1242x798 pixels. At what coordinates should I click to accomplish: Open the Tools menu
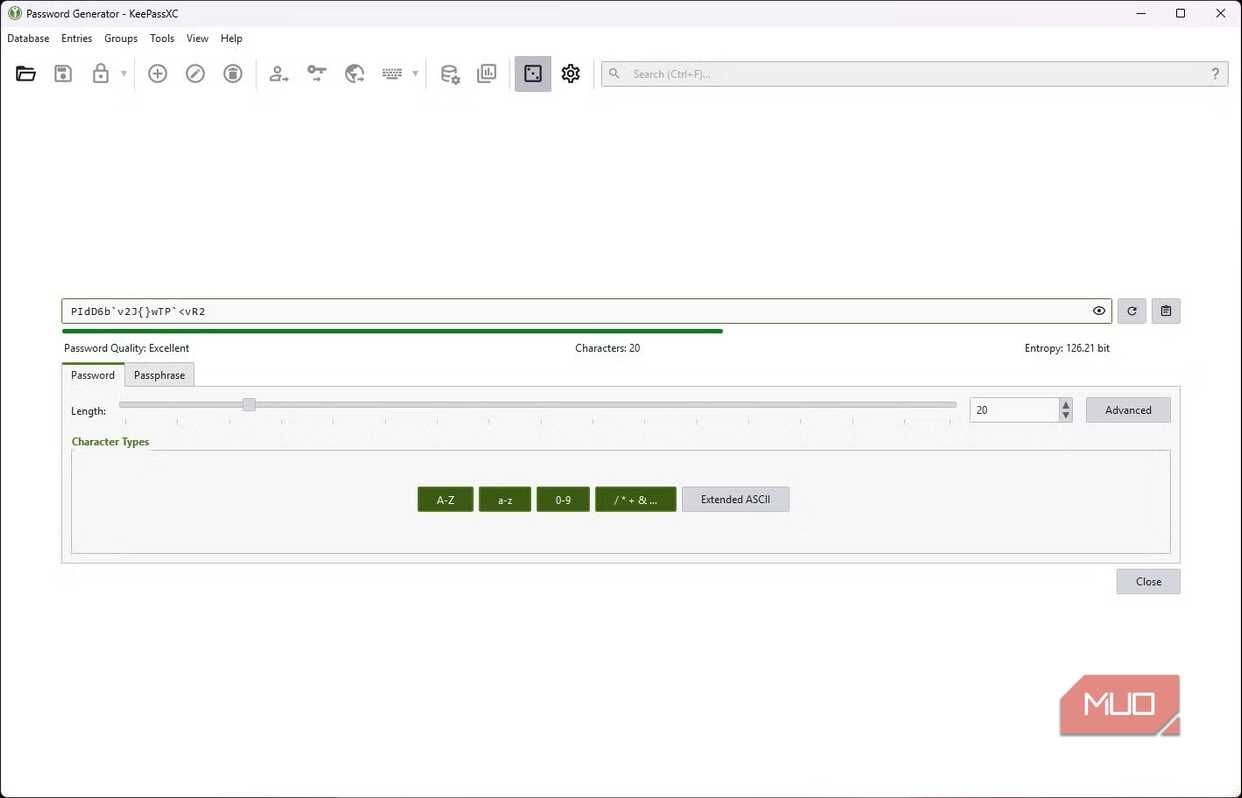[162, 38]
